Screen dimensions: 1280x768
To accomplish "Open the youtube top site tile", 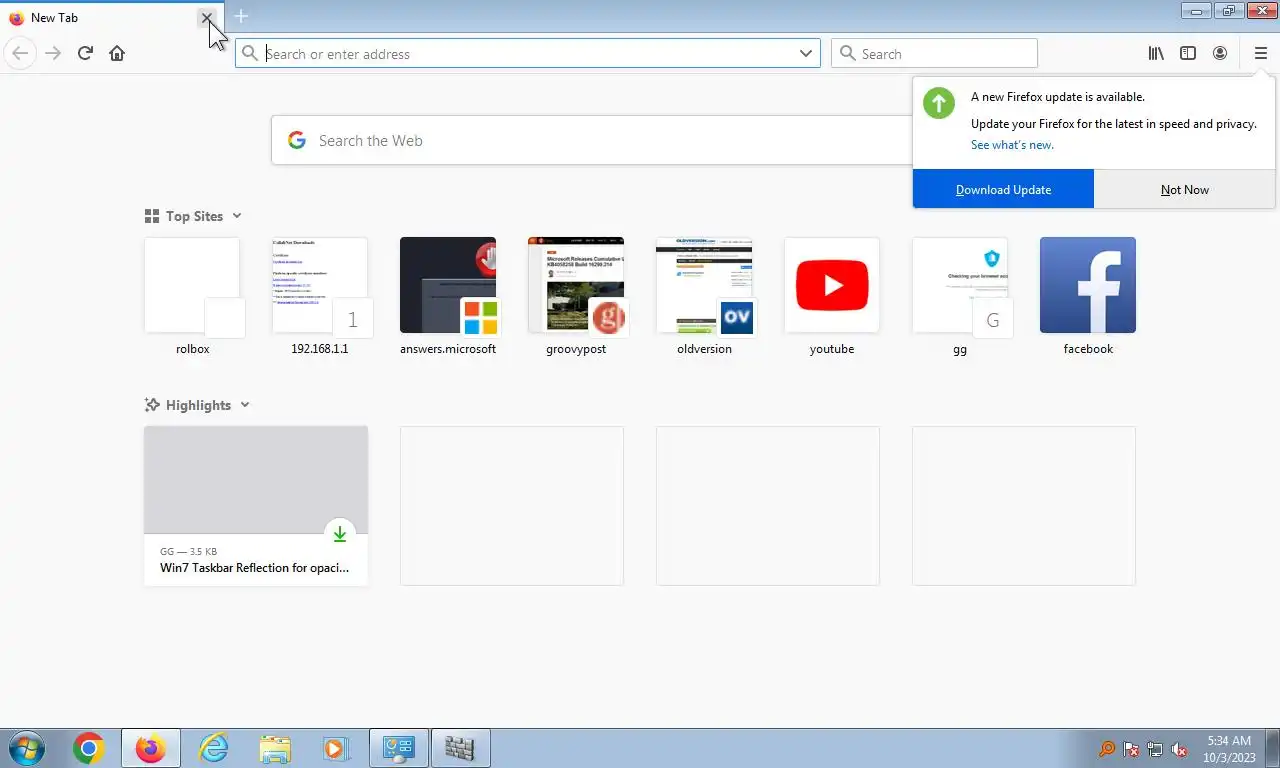I will click(x=832, y=297).
